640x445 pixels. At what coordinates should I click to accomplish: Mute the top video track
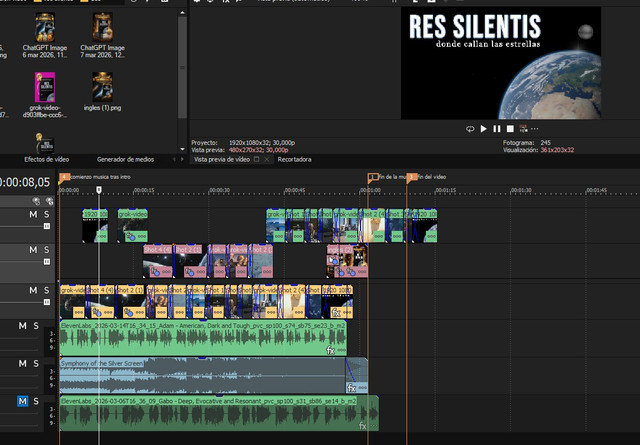[33, 214]
